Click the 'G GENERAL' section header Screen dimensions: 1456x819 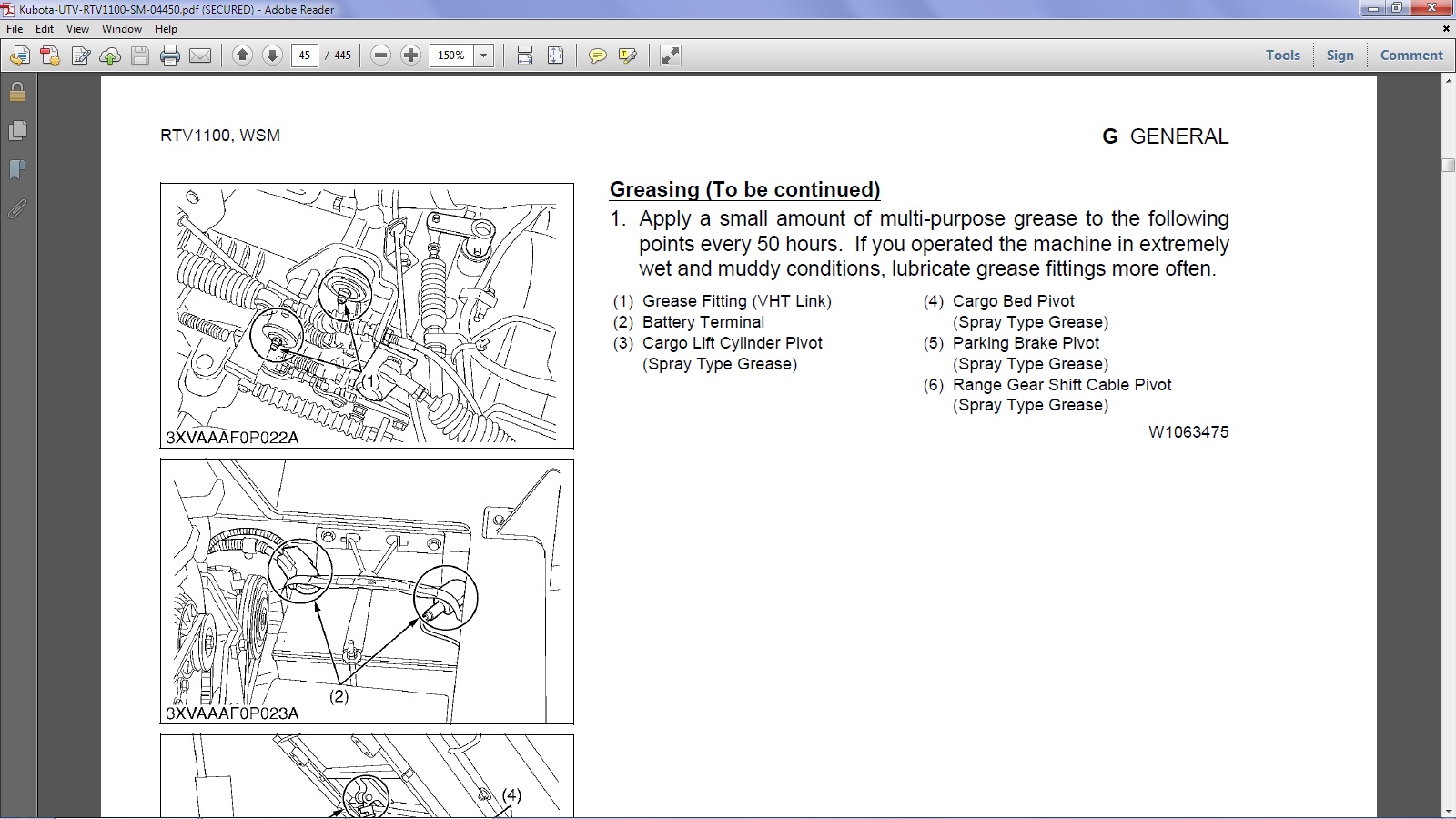click(x=1165, y=136)
